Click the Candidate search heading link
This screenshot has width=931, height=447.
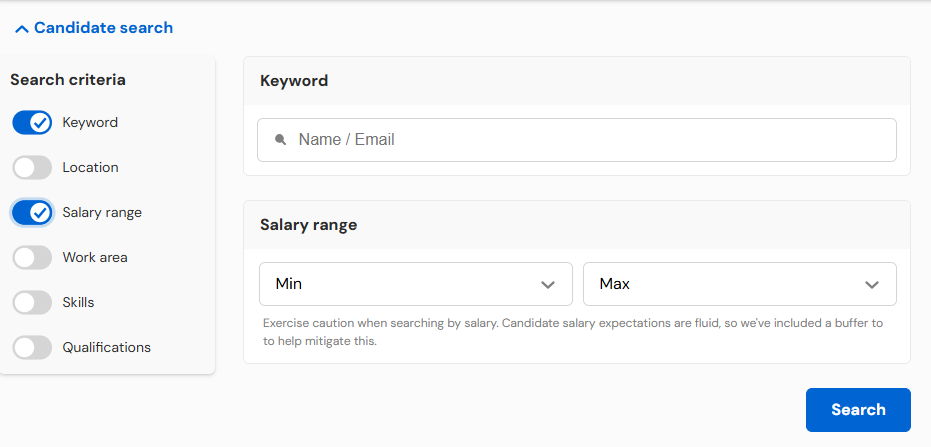pos(103,28)
